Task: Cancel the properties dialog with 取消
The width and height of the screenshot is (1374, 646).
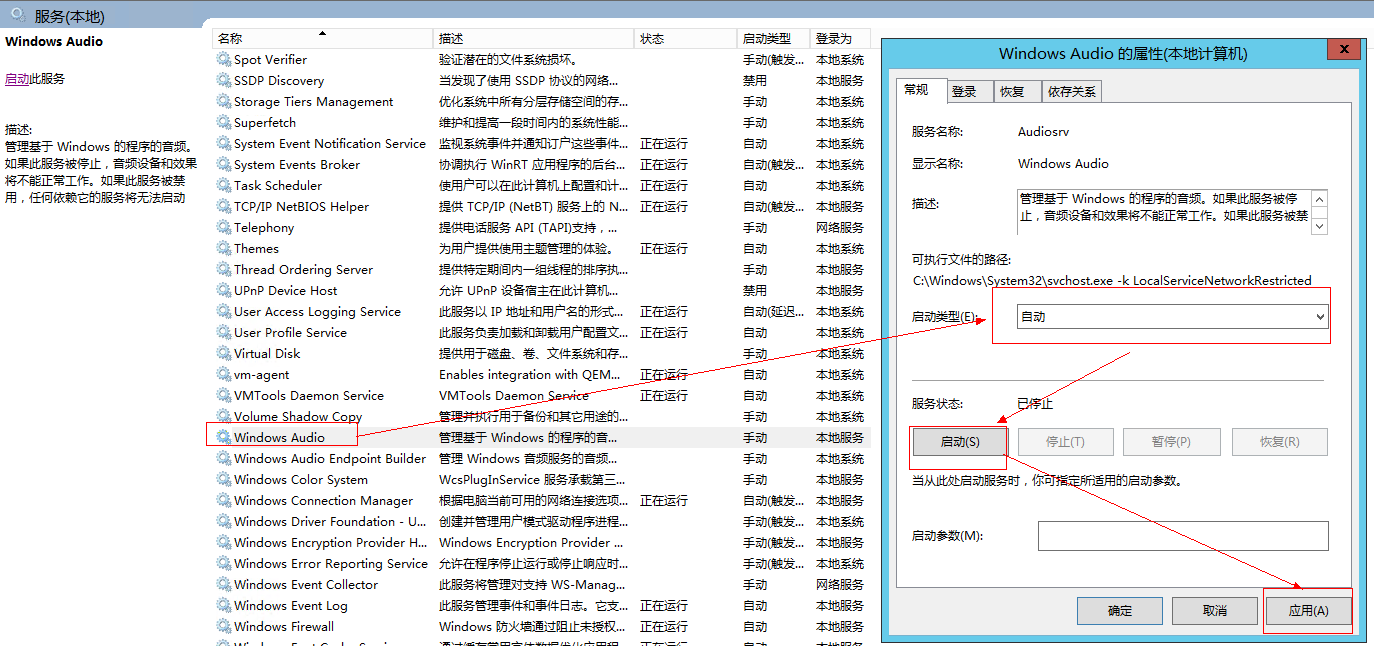Action: 1215,611
